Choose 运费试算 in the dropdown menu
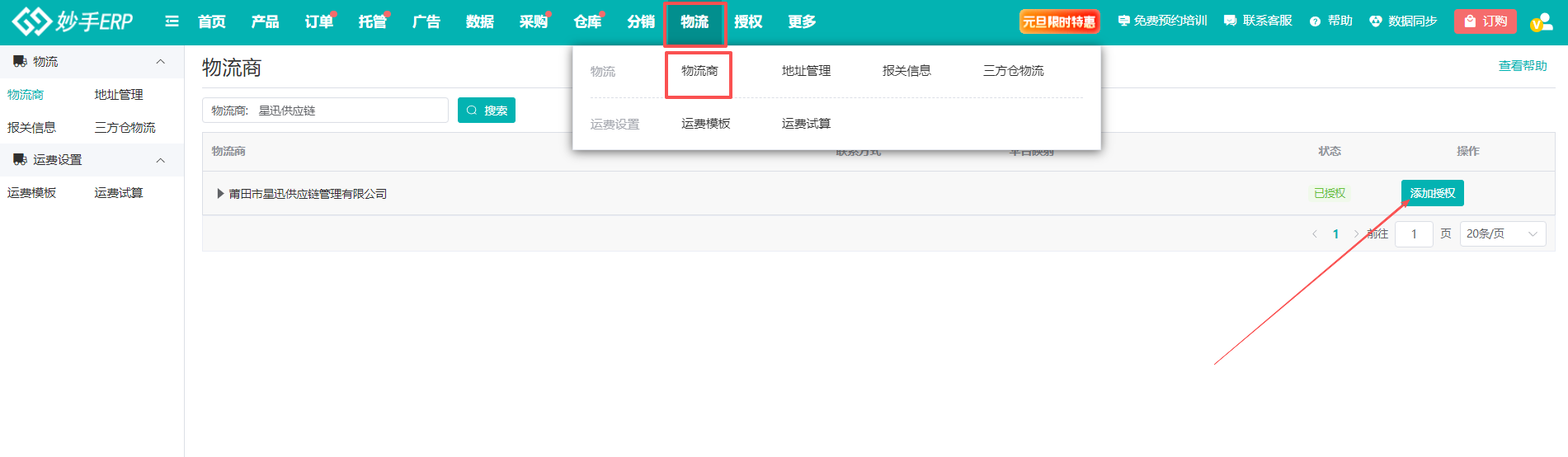Viewport: 1568px width, 457px height. point(806,124)
